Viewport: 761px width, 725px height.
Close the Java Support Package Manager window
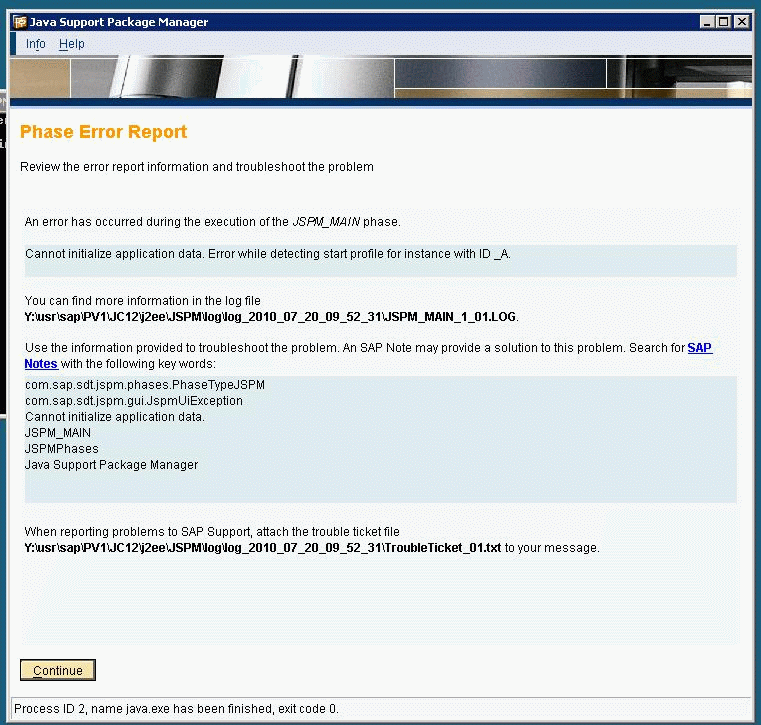(742, 22)
